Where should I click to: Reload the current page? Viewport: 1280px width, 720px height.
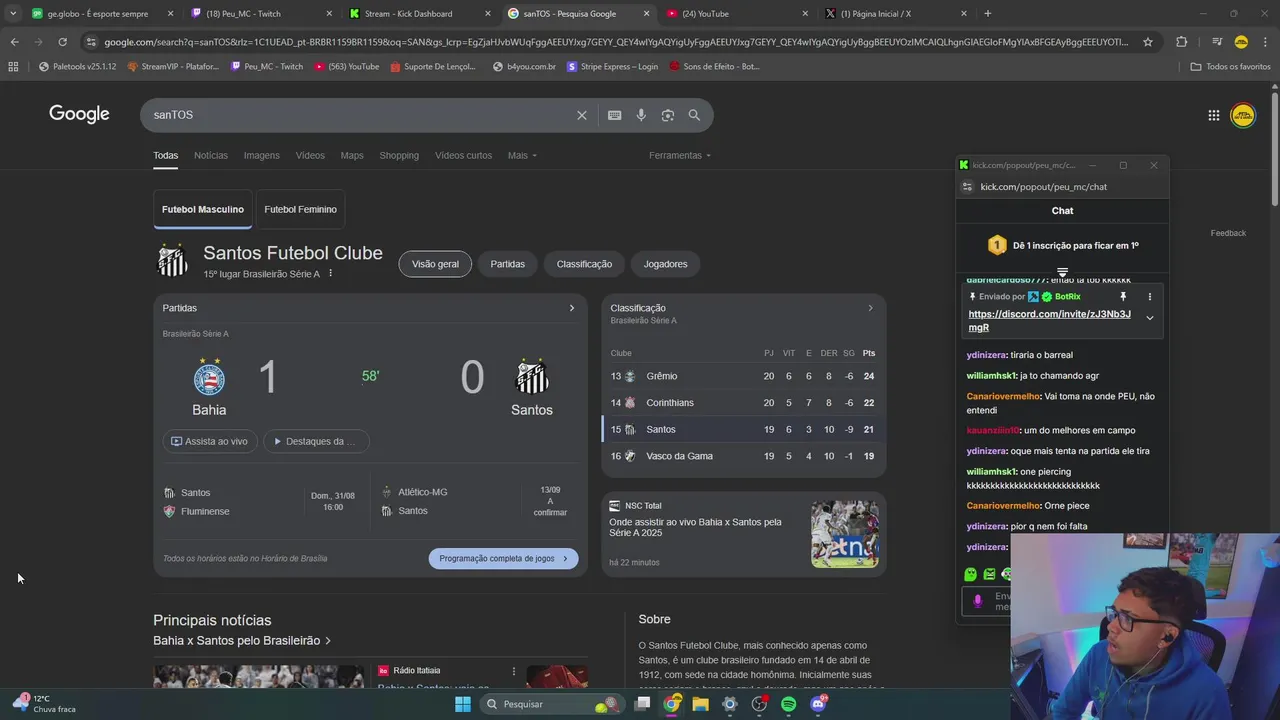tap(62, 42)
